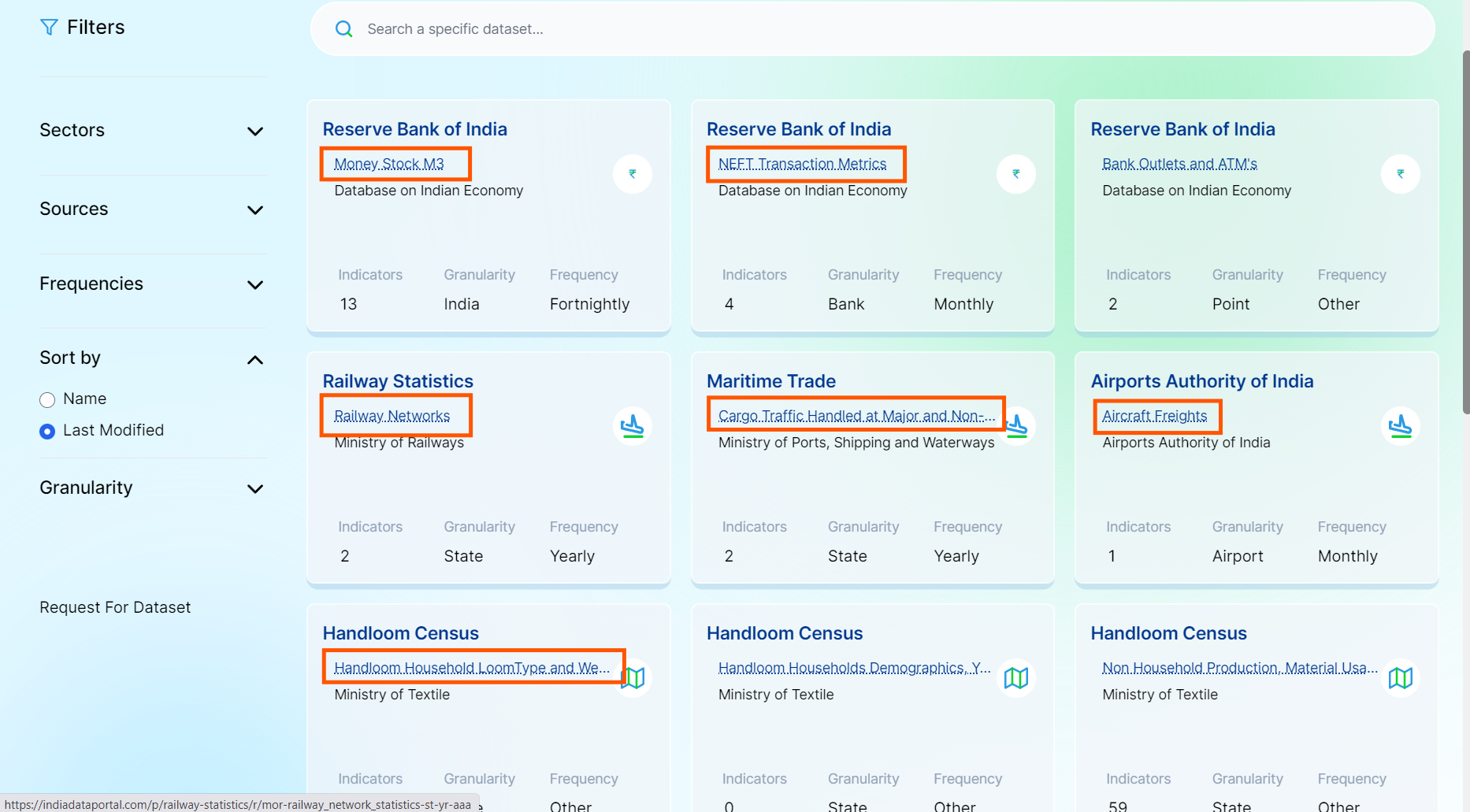Screen dimensions: 1470x812
Task: Expand the Sectors filter
Action: [x=254, y=132]
